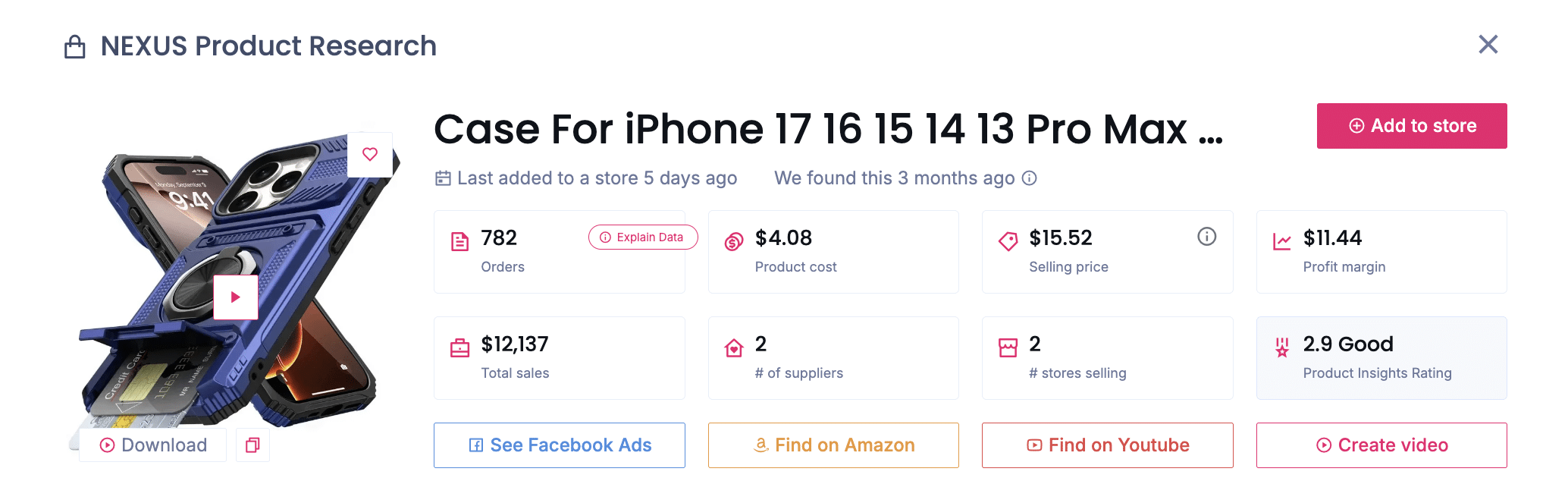The image size is (1568, 481).
Task: Click Create video button
Action: 1381,445
